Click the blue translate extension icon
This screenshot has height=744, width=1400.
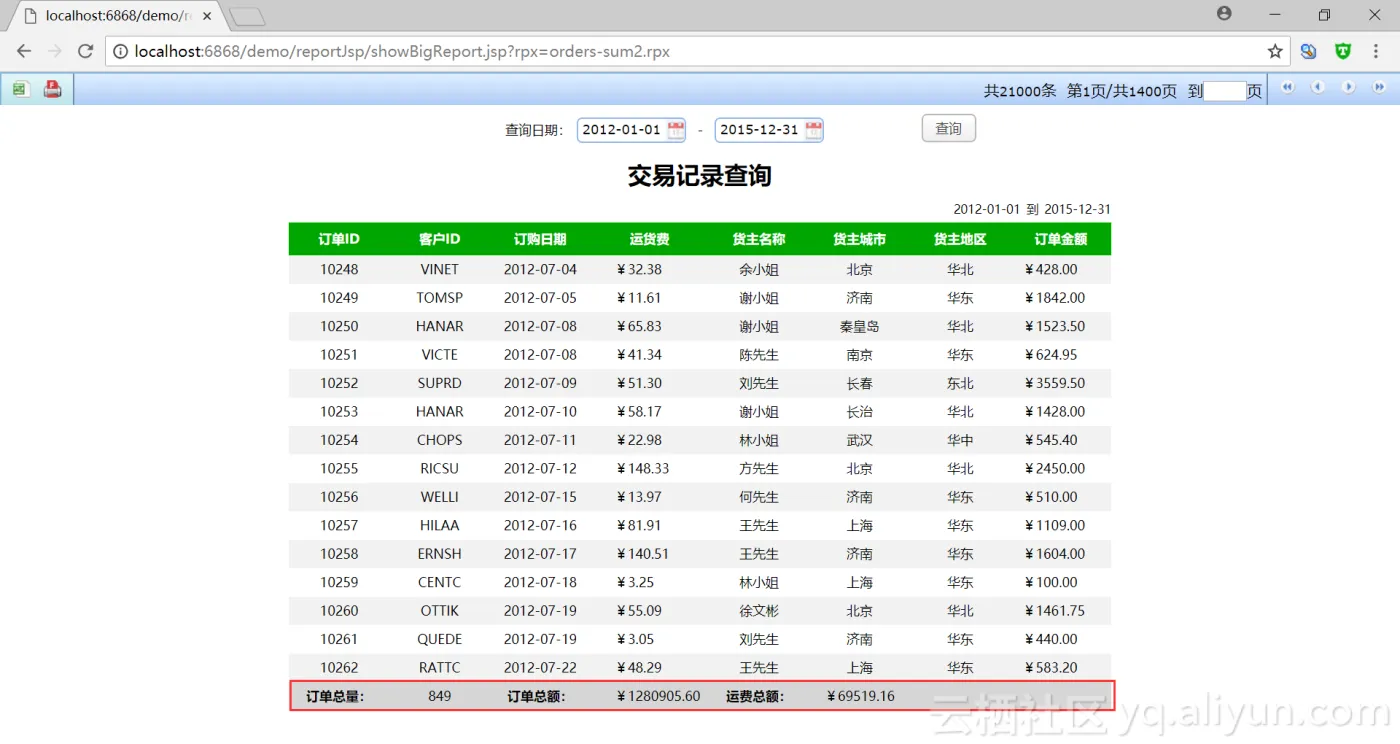click(x=1309, y=51)
